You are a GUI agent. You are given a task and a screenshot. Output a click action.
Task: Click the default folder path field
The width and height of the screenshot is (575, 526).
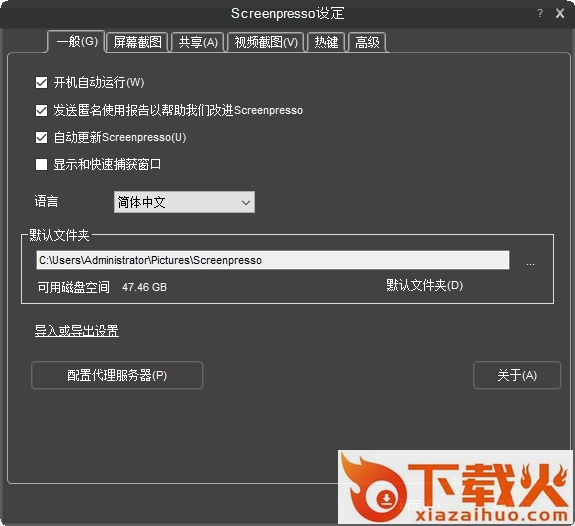[x=273, y=260]
